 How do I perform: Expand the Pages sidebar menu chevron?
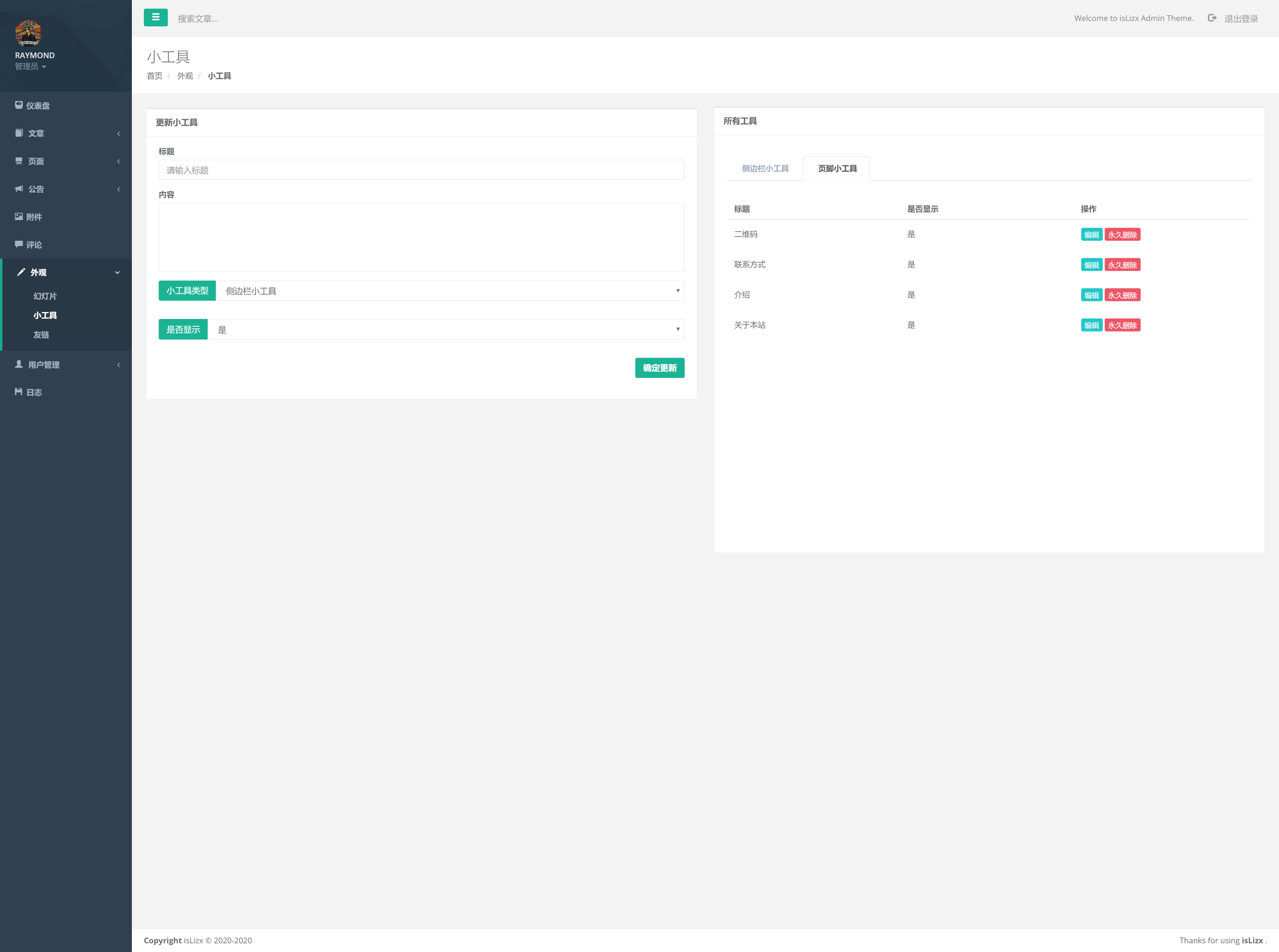(119, 161)
